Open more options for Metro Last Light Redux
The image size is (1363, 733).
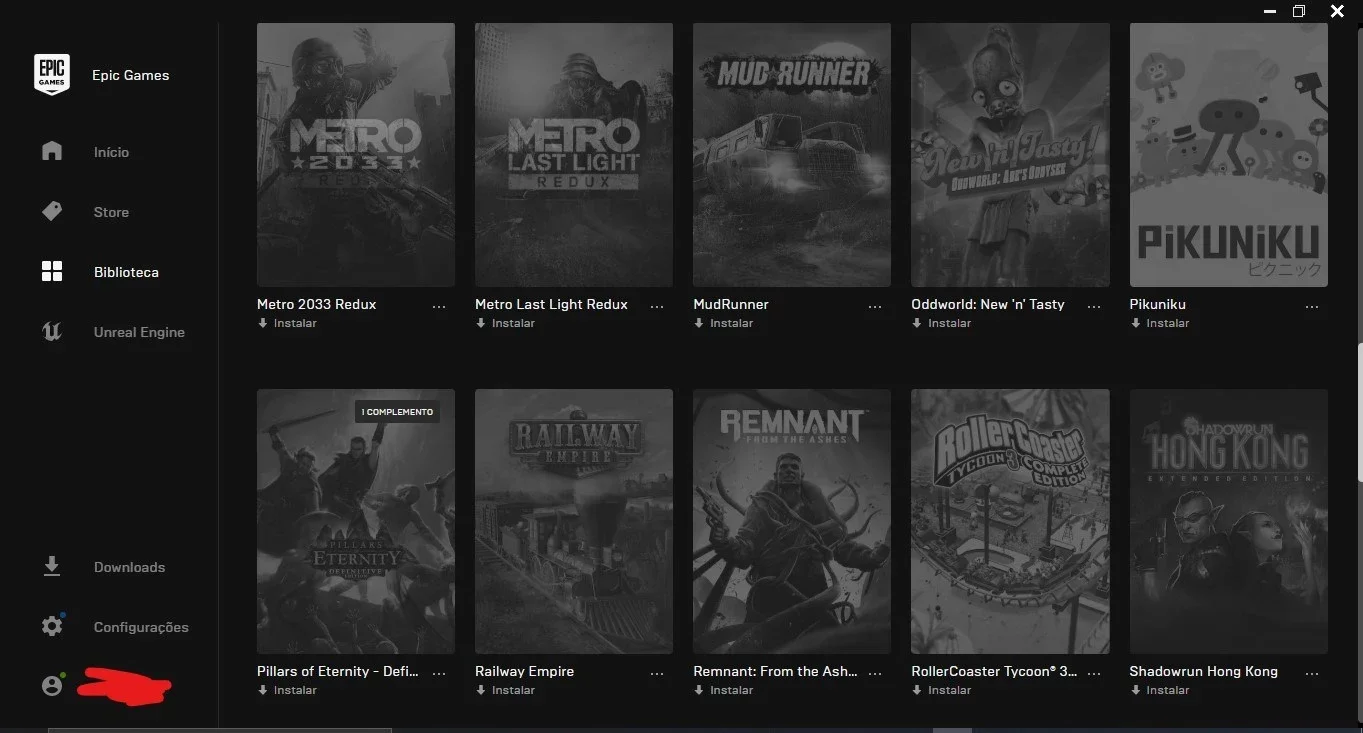[657, 306]
